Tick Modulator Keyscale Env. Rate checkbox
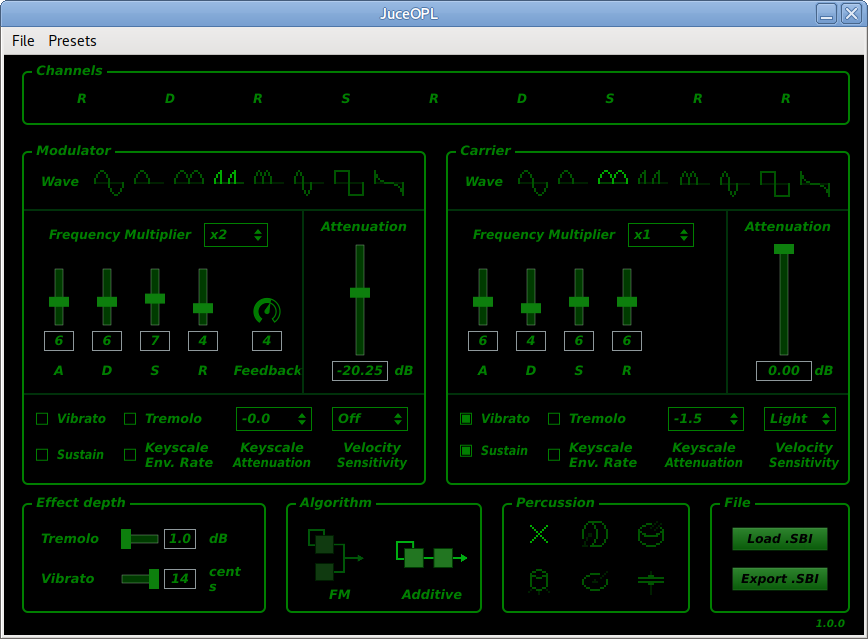The image size is (868, 639). click(130, 455)
